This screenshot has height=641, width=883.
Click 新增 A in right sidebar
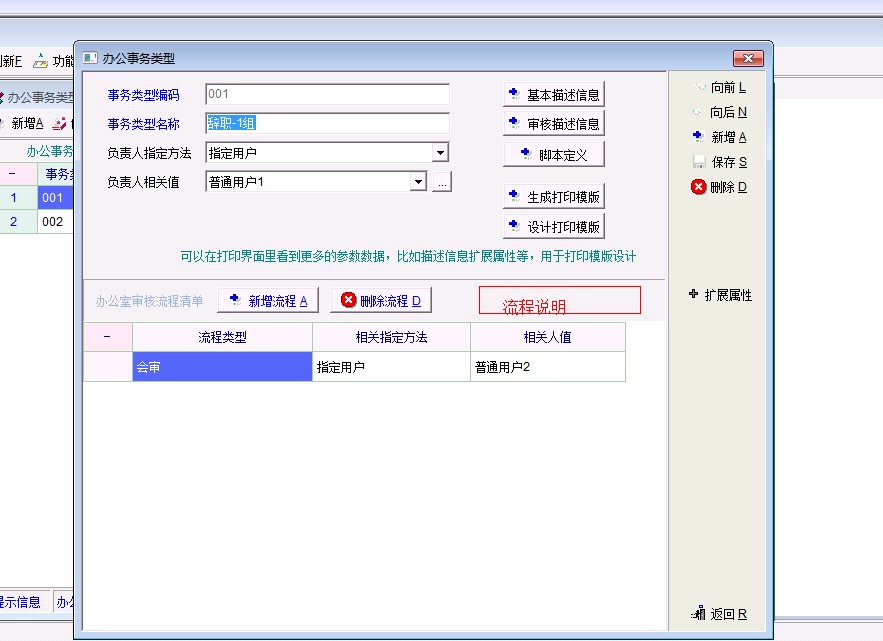click(x=699, y=137)
